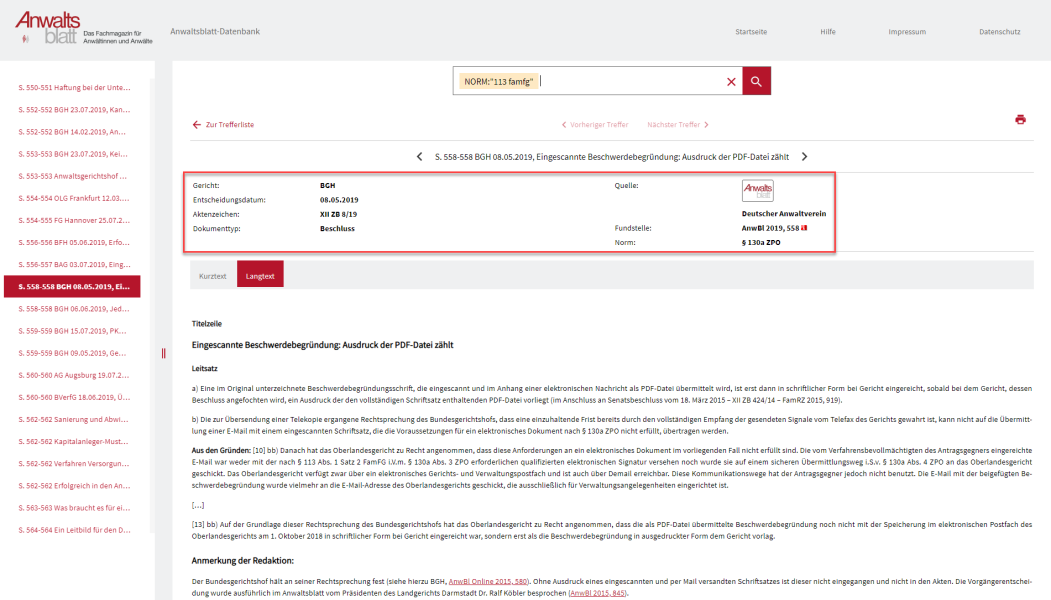Clear the search field using the X icon
The height and width of the screenshot is (600, 1051).
[x=731, y=81]
